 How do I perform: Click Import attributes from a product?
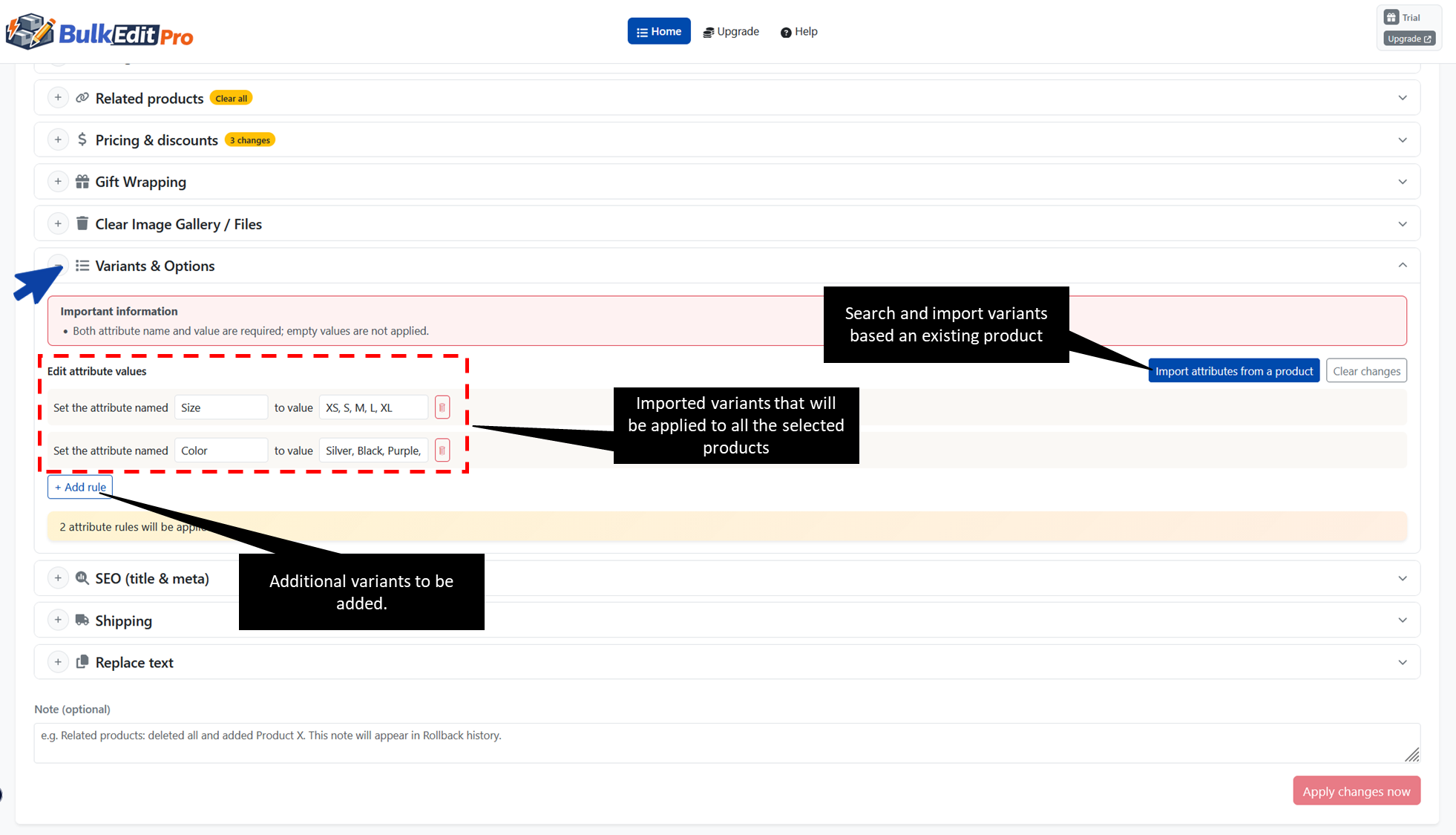pyautogui.click(x=1233, y=370)
